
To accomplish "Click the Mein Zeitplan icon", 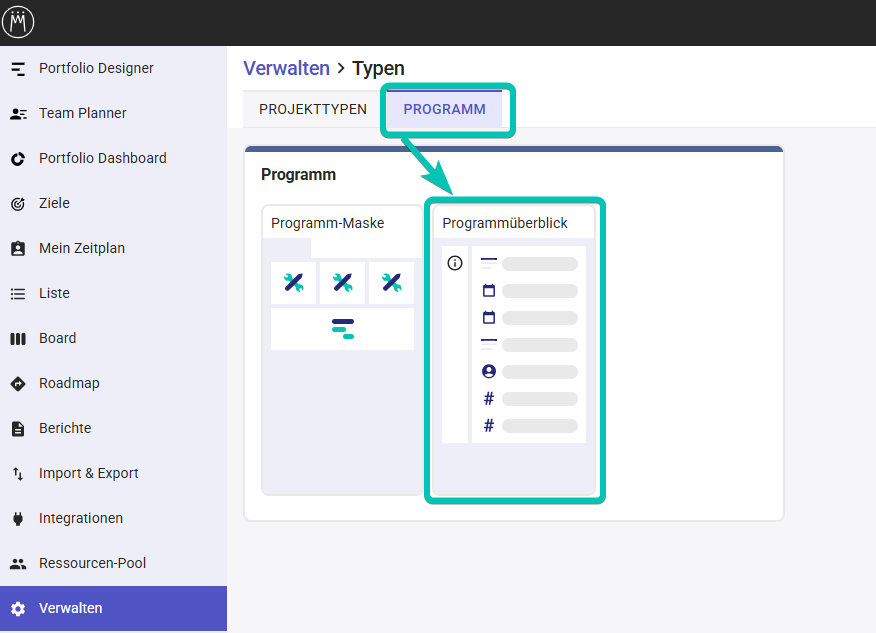I will coord(18,249).
